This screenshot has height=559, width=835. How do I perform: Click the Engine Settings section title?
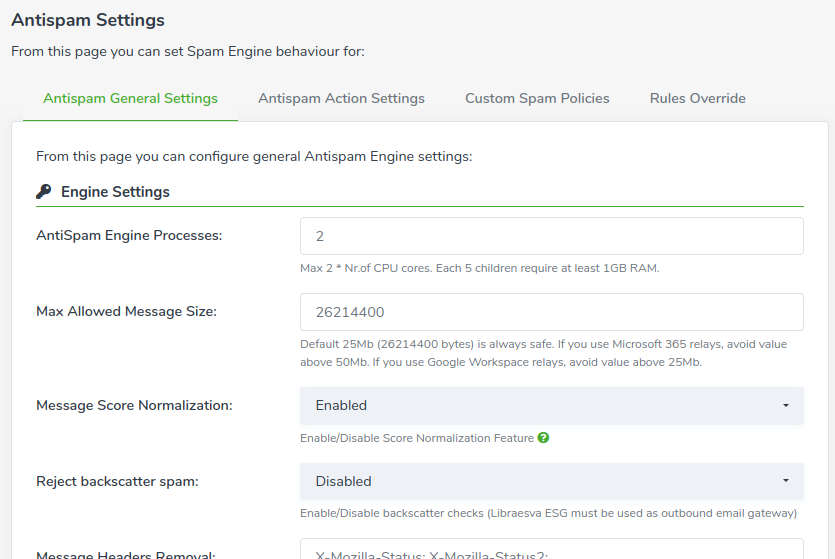(116, 192)
